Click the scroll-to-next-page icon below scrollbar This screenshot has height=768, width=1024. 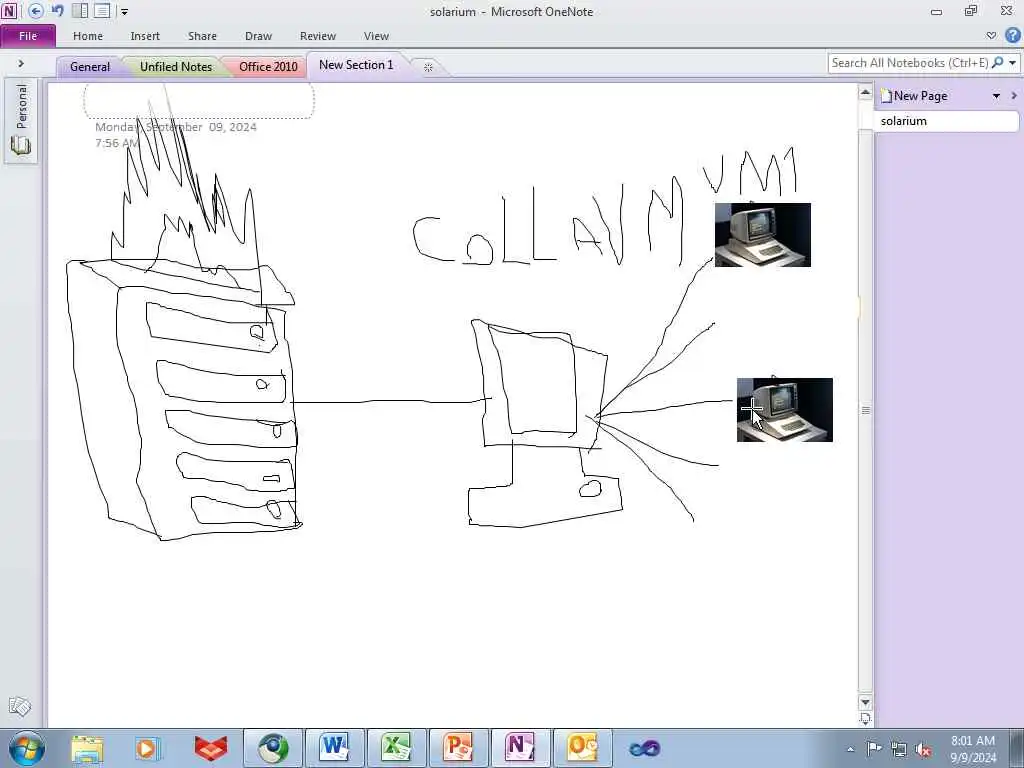[x=865, y=719]
